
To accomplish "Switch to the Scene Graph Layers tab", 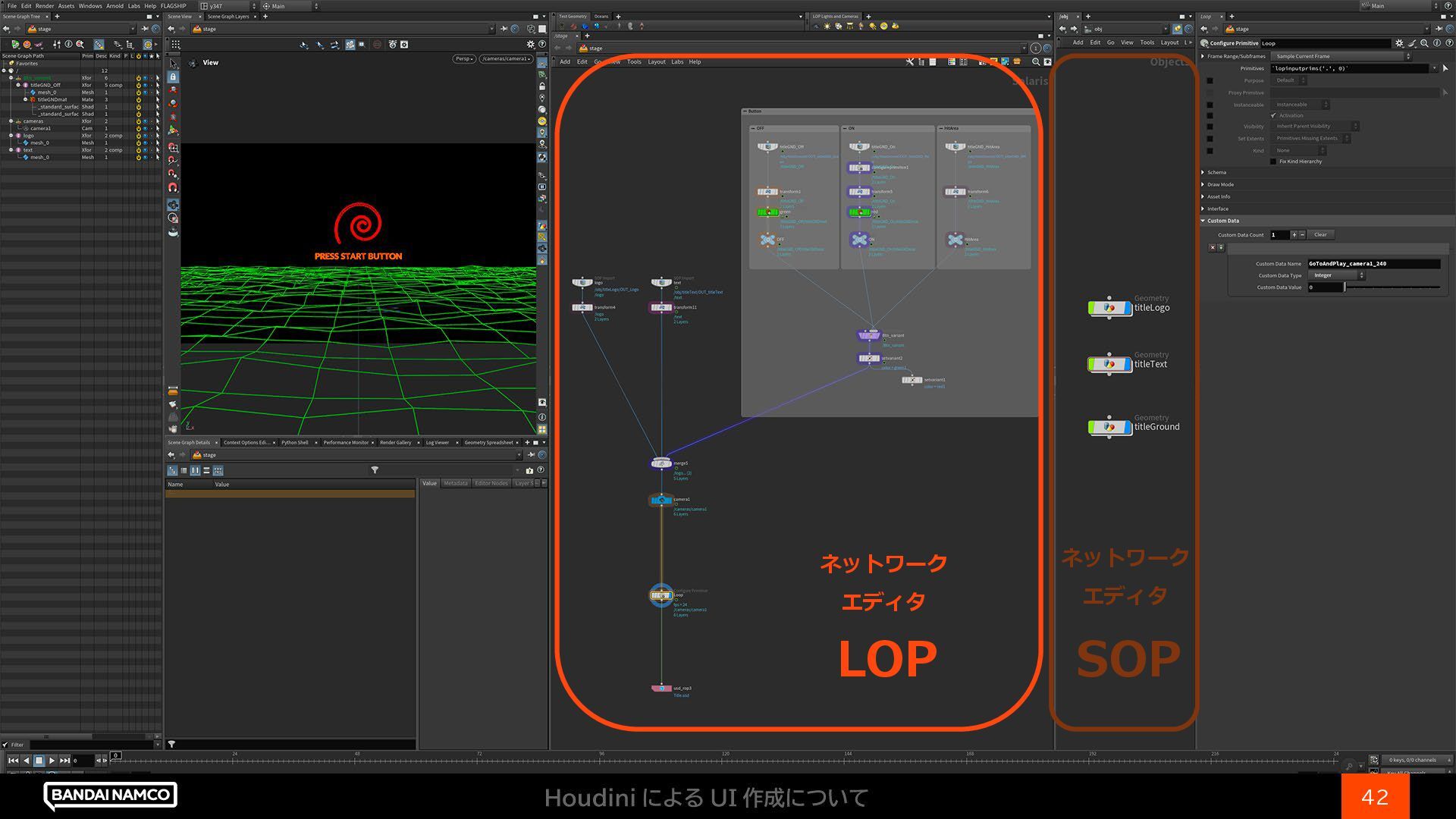I will pyautogui.click(x=228, y=16).
